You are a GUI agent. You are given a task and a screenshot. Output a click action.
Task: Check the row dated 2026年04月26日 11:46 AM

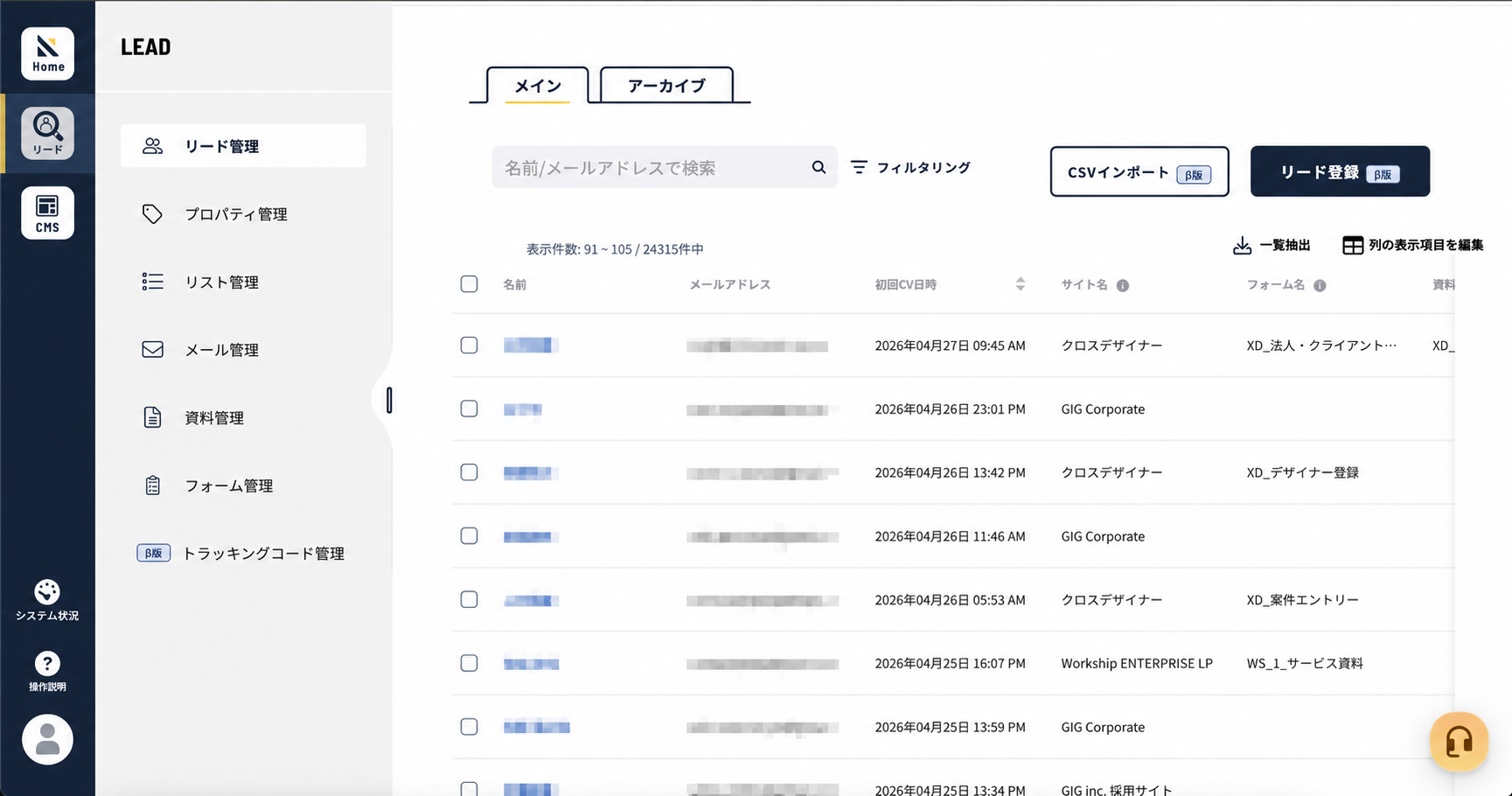point(469,536)
